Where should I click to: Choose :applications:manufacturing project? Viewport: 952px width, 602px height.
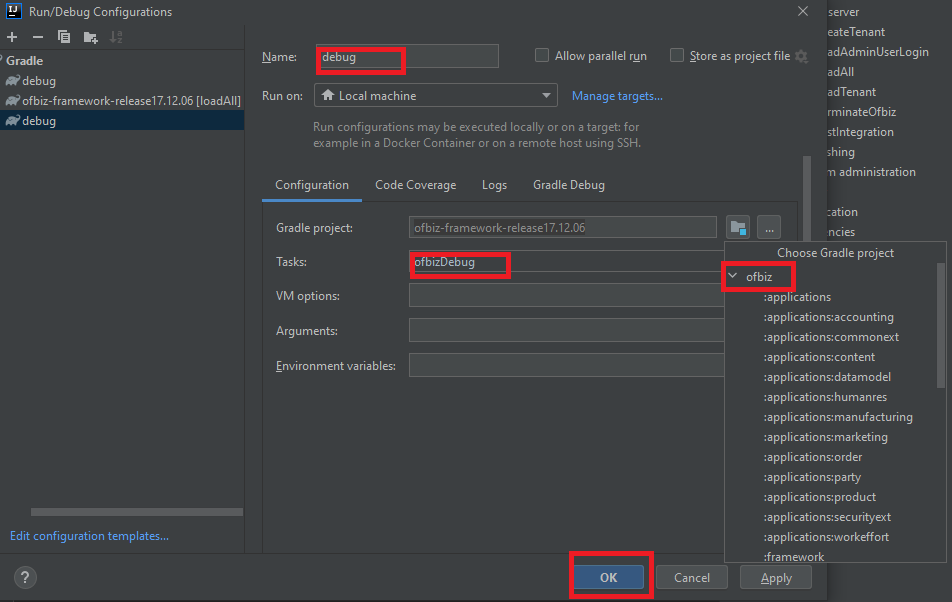837,417
